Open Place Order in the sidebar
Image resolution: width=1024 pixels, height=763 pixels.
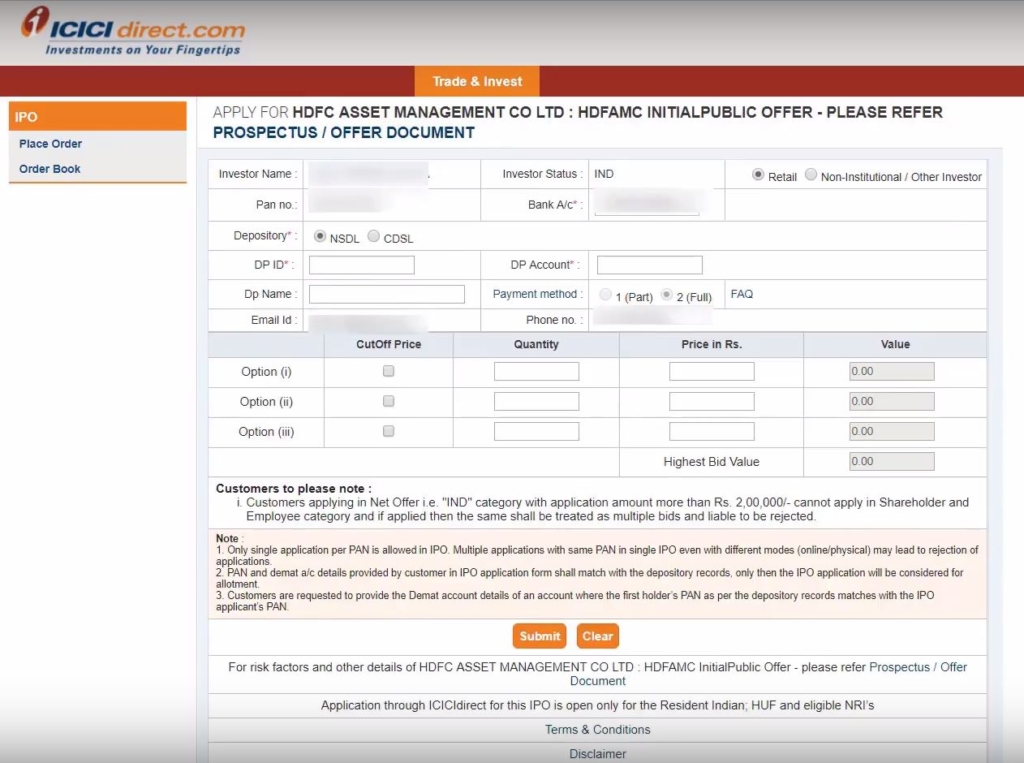(x=50, y=144)
